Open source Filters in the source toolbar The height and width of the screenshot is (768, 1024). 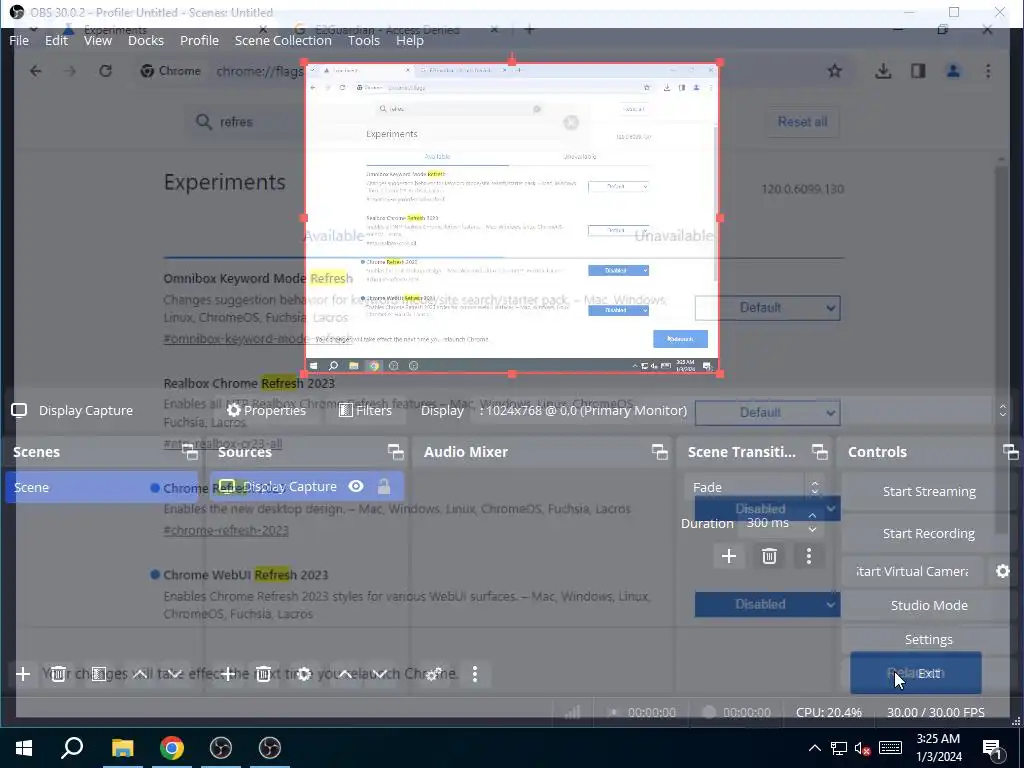point(366,410)
